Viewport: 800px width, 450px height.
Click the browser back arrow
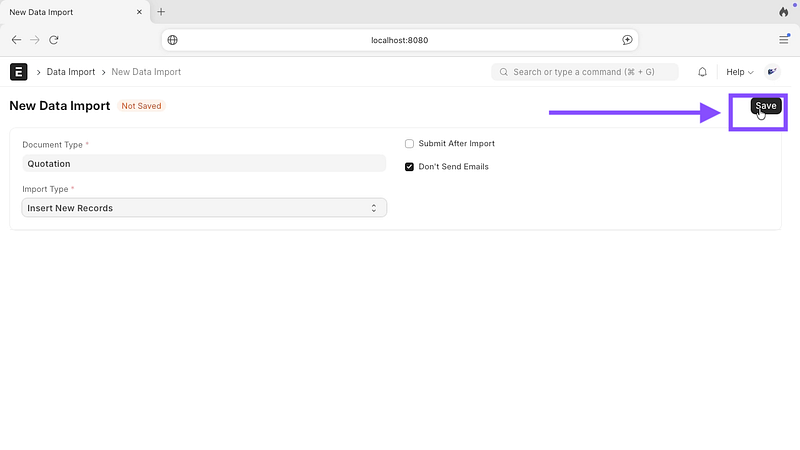(x=16, y=40)
